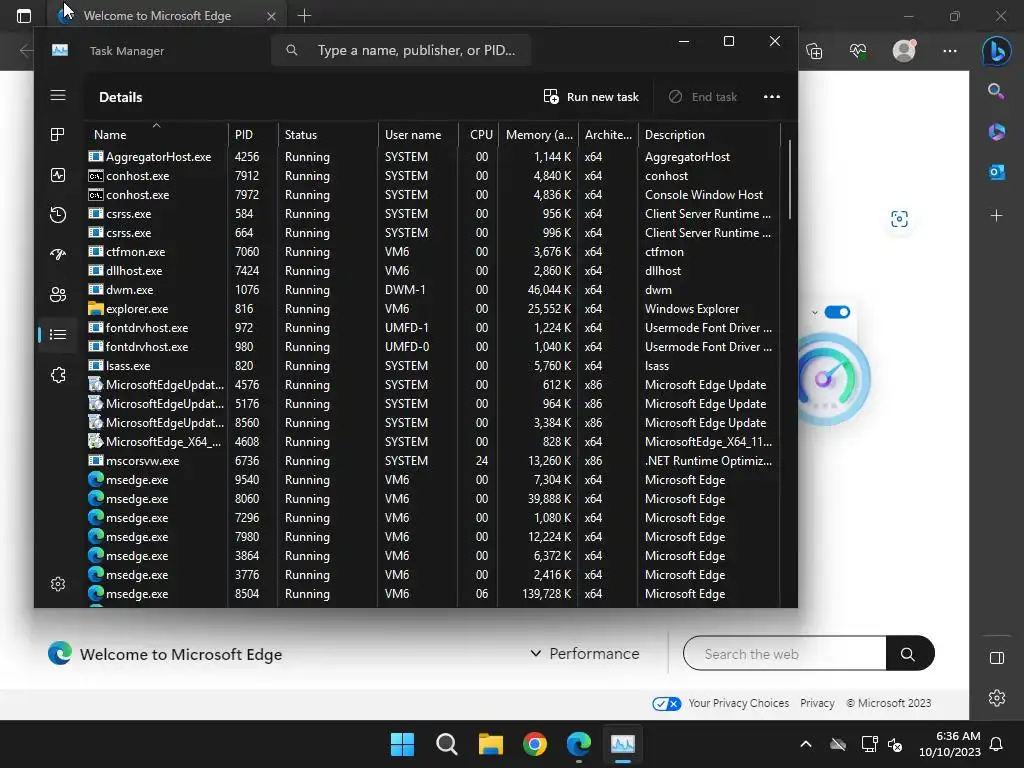Image resolution: width=1024 pixels, height=768 pixels.
Task: Click the Bing Copilot icon in Edge
Action: tap(996, 51)
